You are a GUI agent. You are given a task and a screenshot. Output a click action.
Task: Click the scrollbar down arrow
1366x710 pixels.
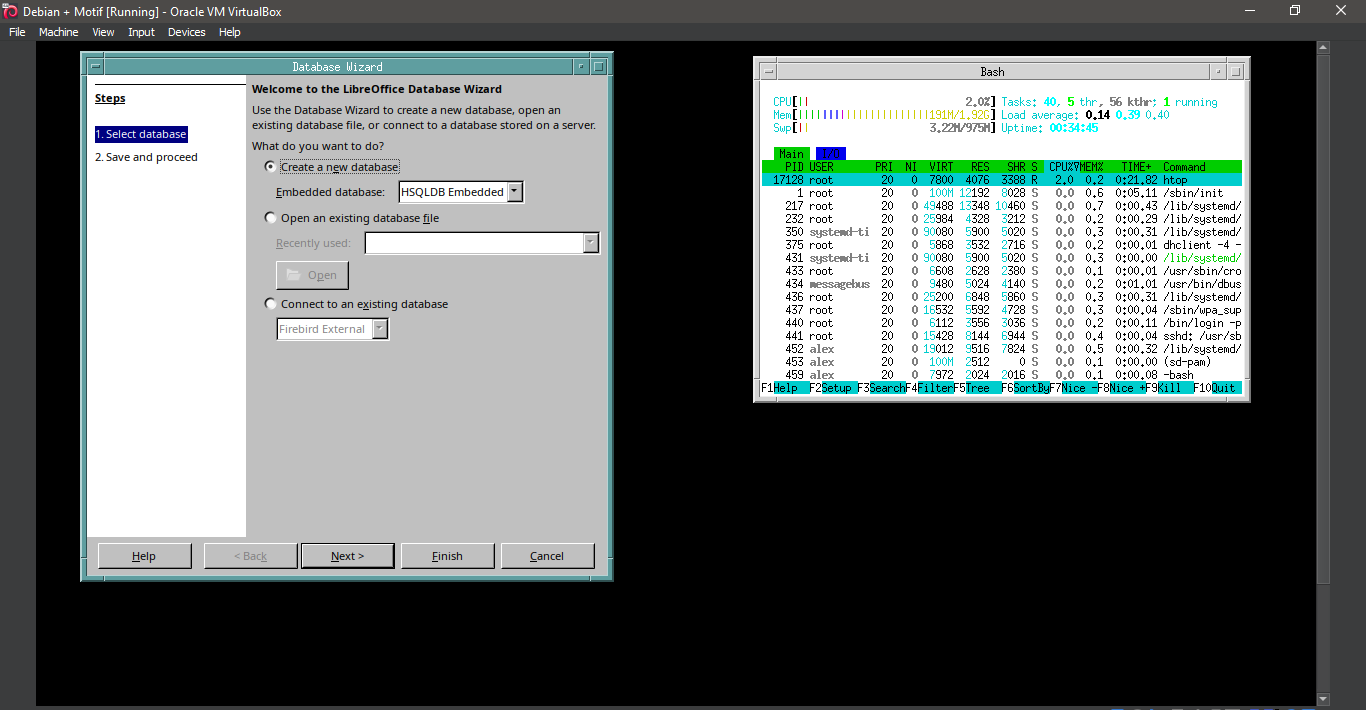click(1323, 698)
